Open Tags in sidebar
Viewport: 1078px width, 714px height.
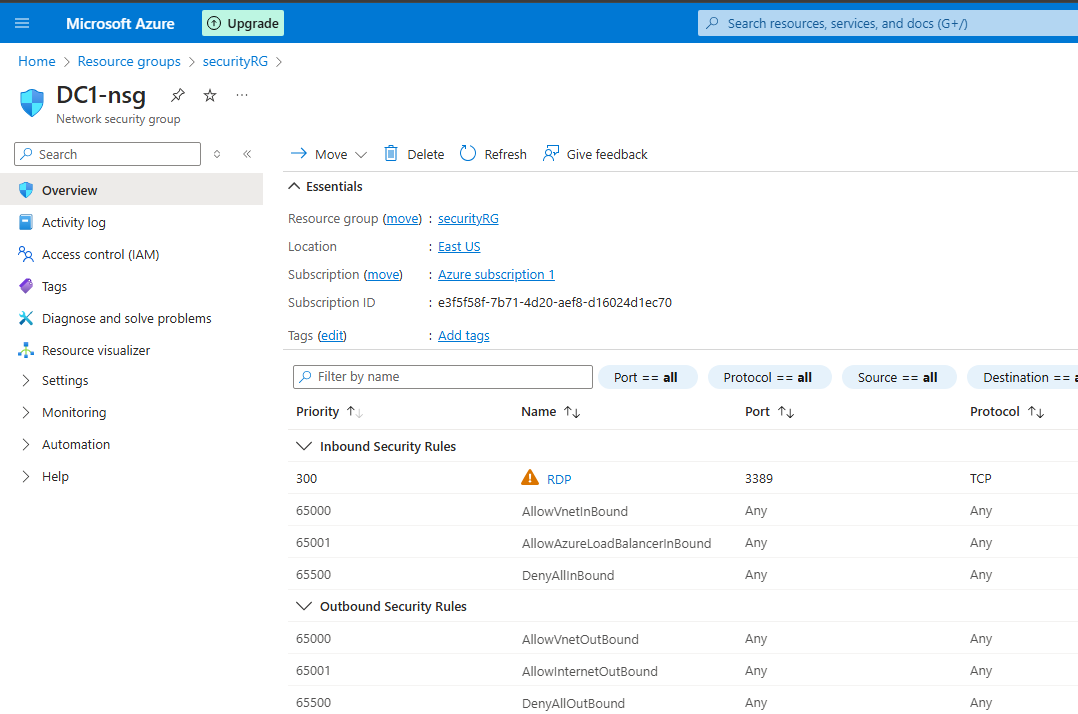(54, 286)
